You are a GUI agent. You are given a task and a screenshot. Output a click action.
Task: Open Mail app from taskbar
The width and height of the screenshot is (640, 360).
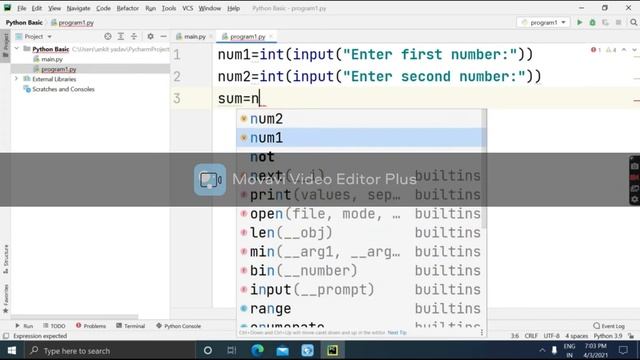click(282, 351)
